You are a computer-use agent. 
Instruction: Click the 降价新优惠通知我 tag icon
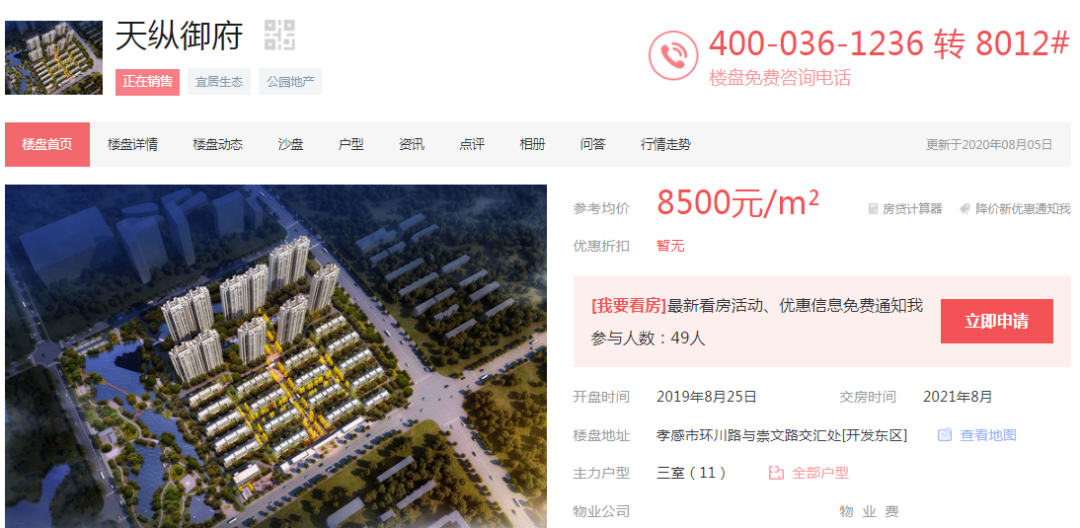pos(965,209)
